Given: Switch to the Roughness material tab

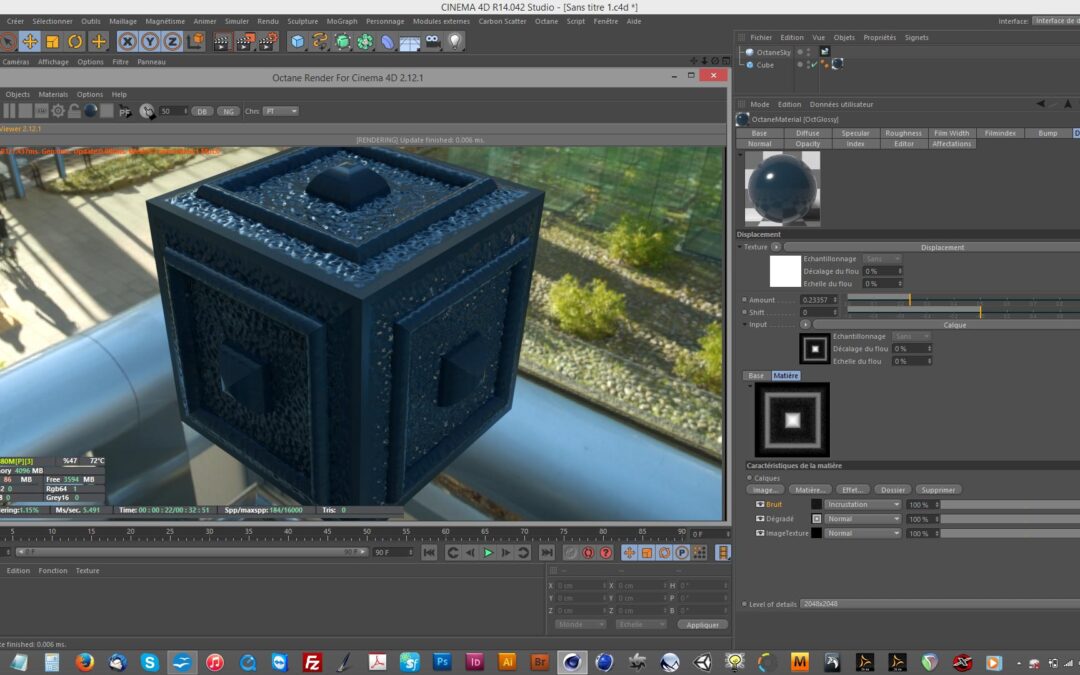Looking at the screenshot, I should [903, 133].
